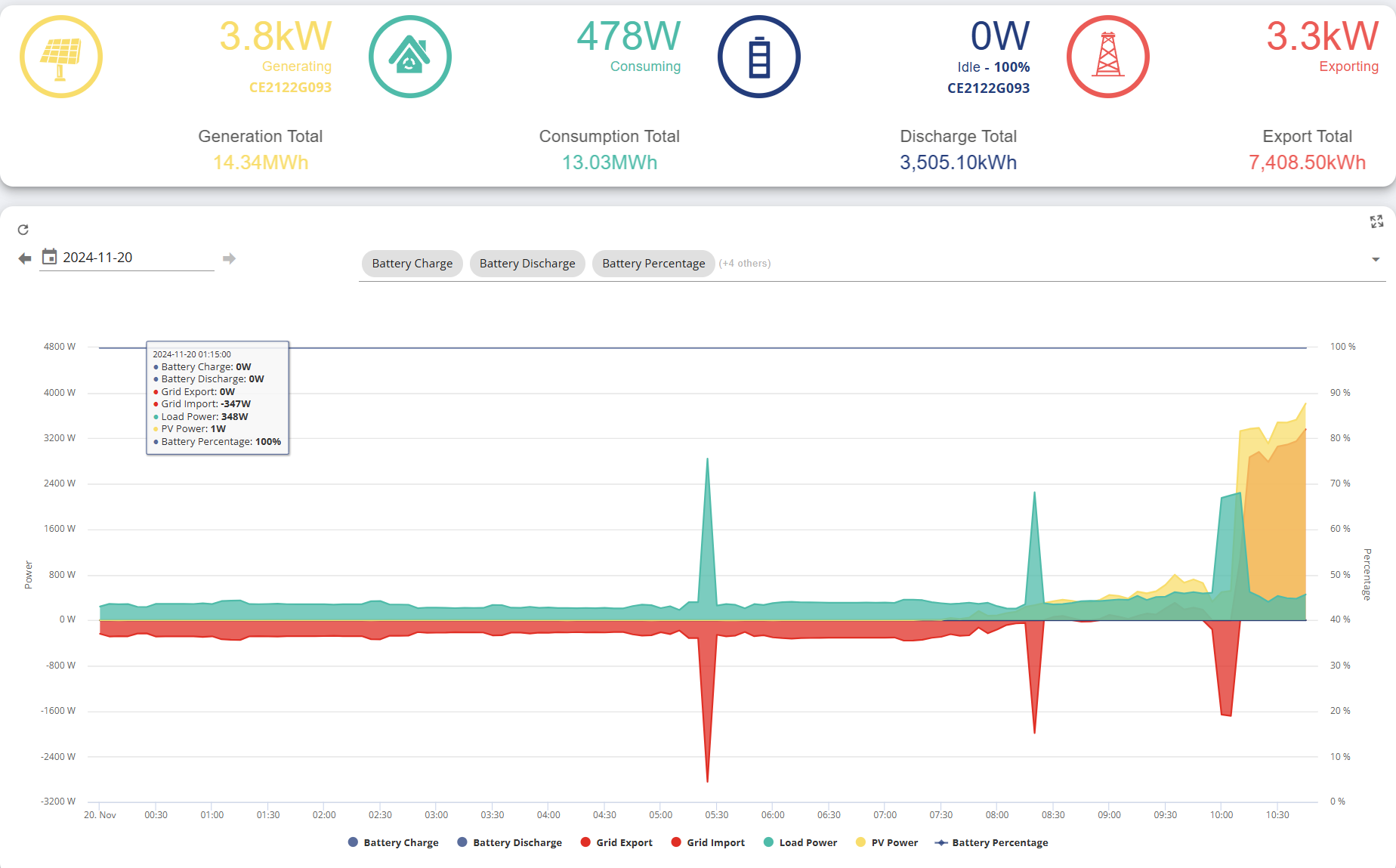The width and height of the screenshot is (1396, 868).
Task: Click the 4800 W power axis label
Action: pyautogui.click(x=60, y=347)
